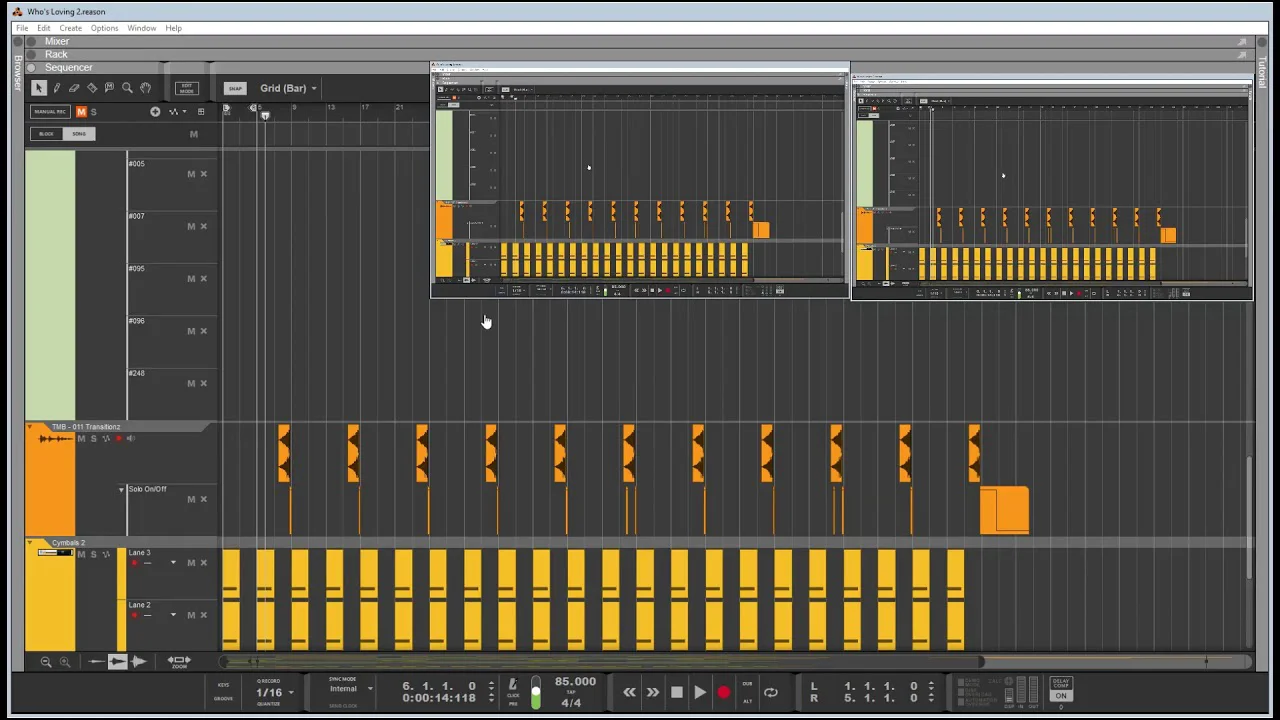Toggle the Snap button
The height and width of the screenshot is (720, 1280).
[x=234, y=88]
